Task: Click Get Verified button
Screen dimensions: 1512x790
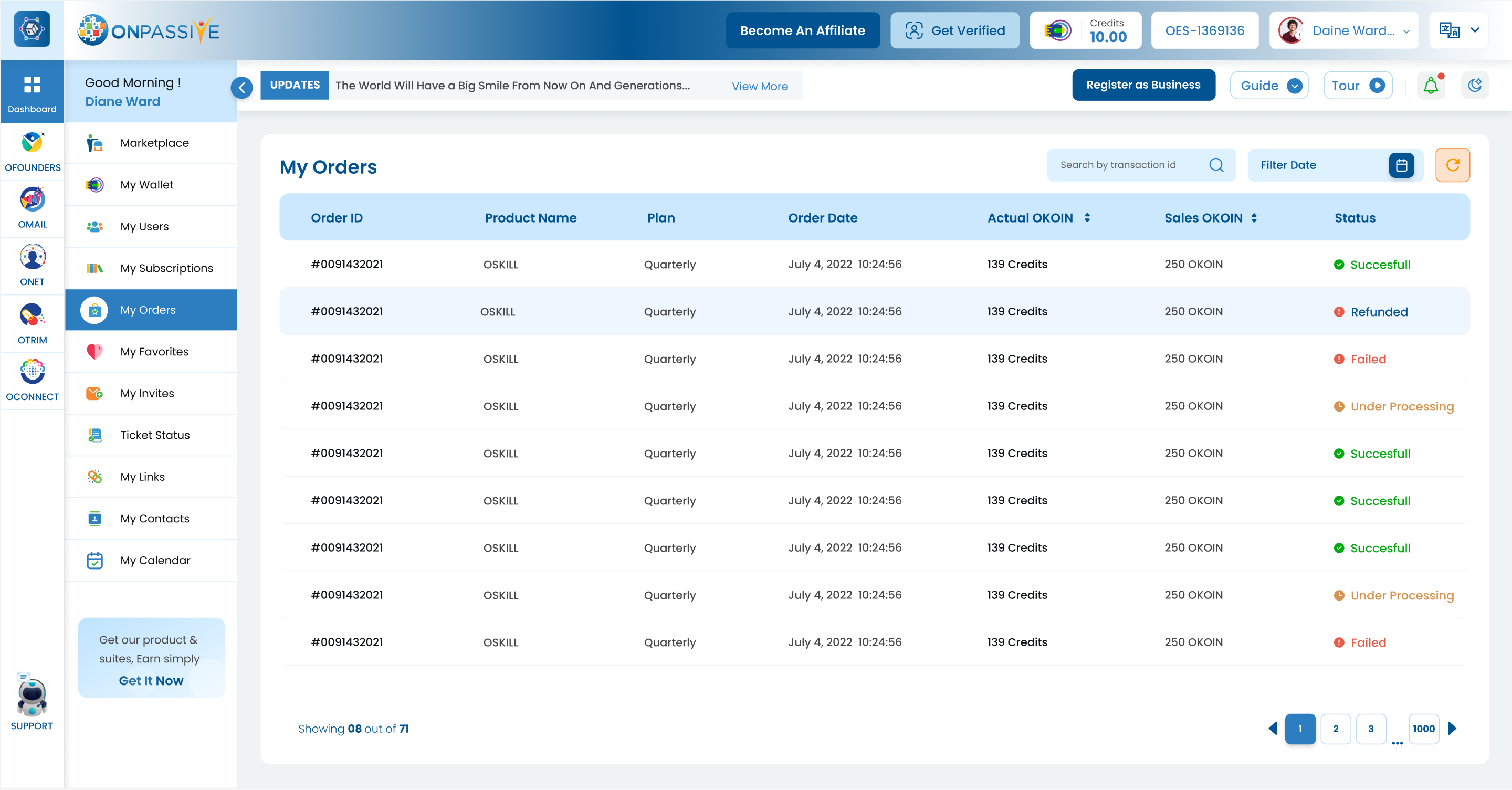Action: click(x=954, y=30)
